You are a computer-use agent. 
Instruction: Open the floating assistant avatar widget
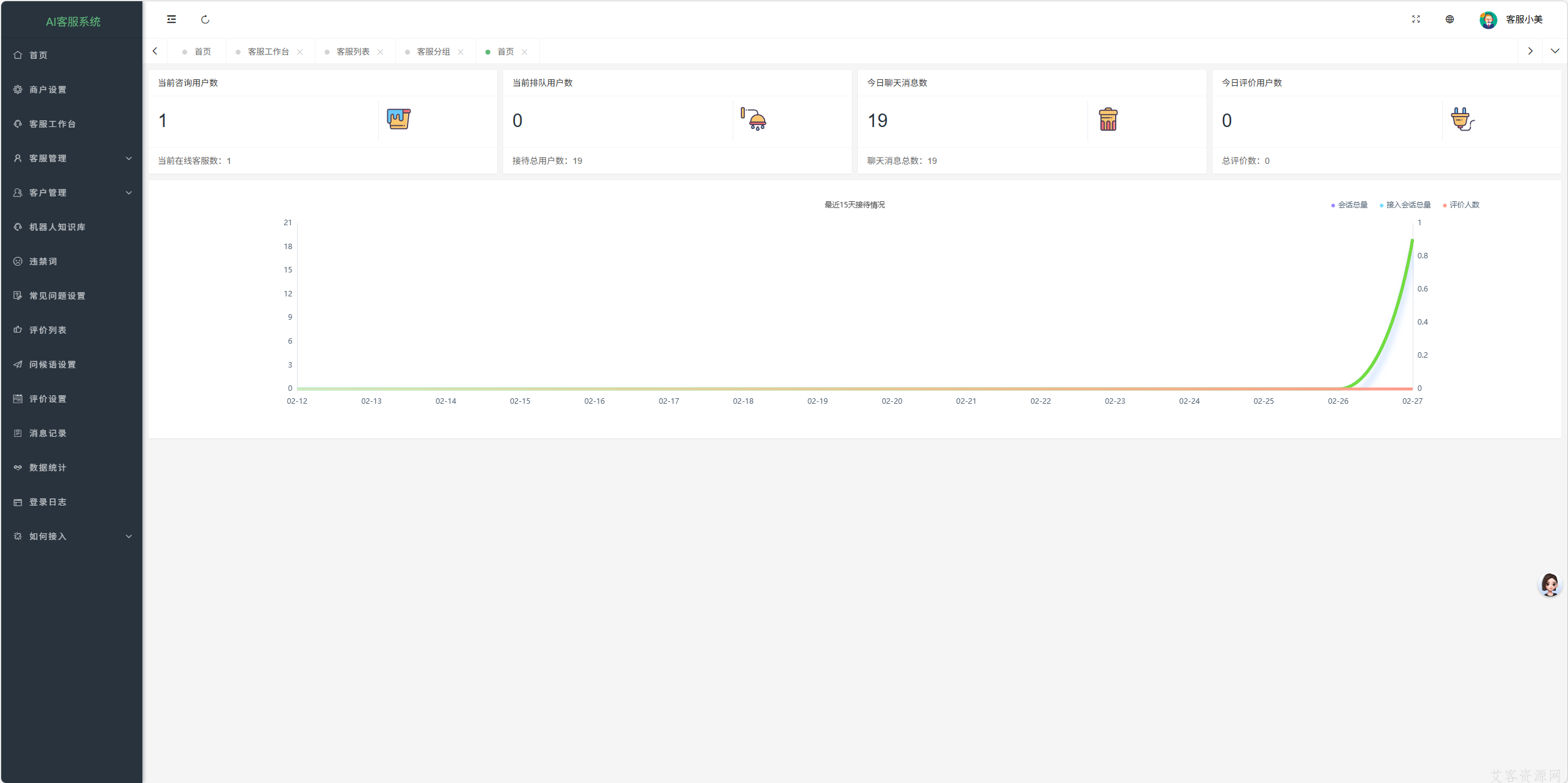point(1550,585)
